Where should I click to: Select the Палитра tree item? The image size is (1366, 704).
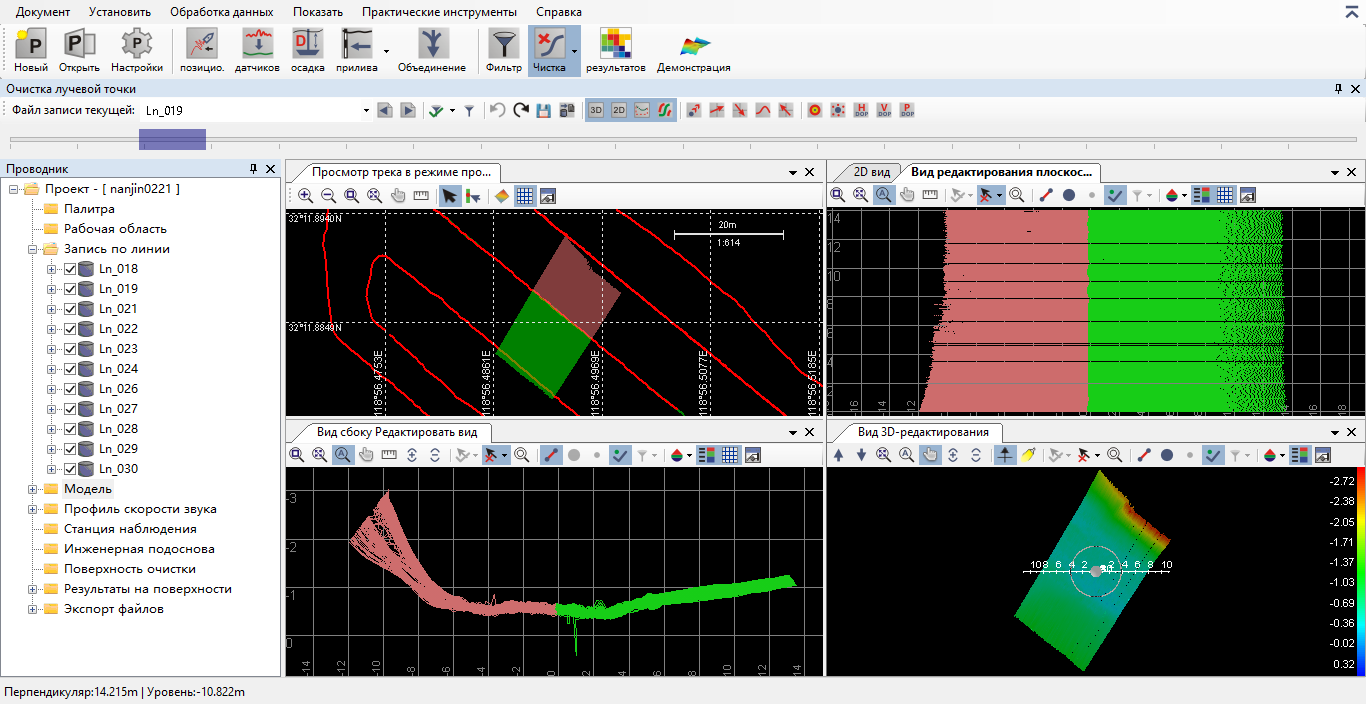(89, 209)
